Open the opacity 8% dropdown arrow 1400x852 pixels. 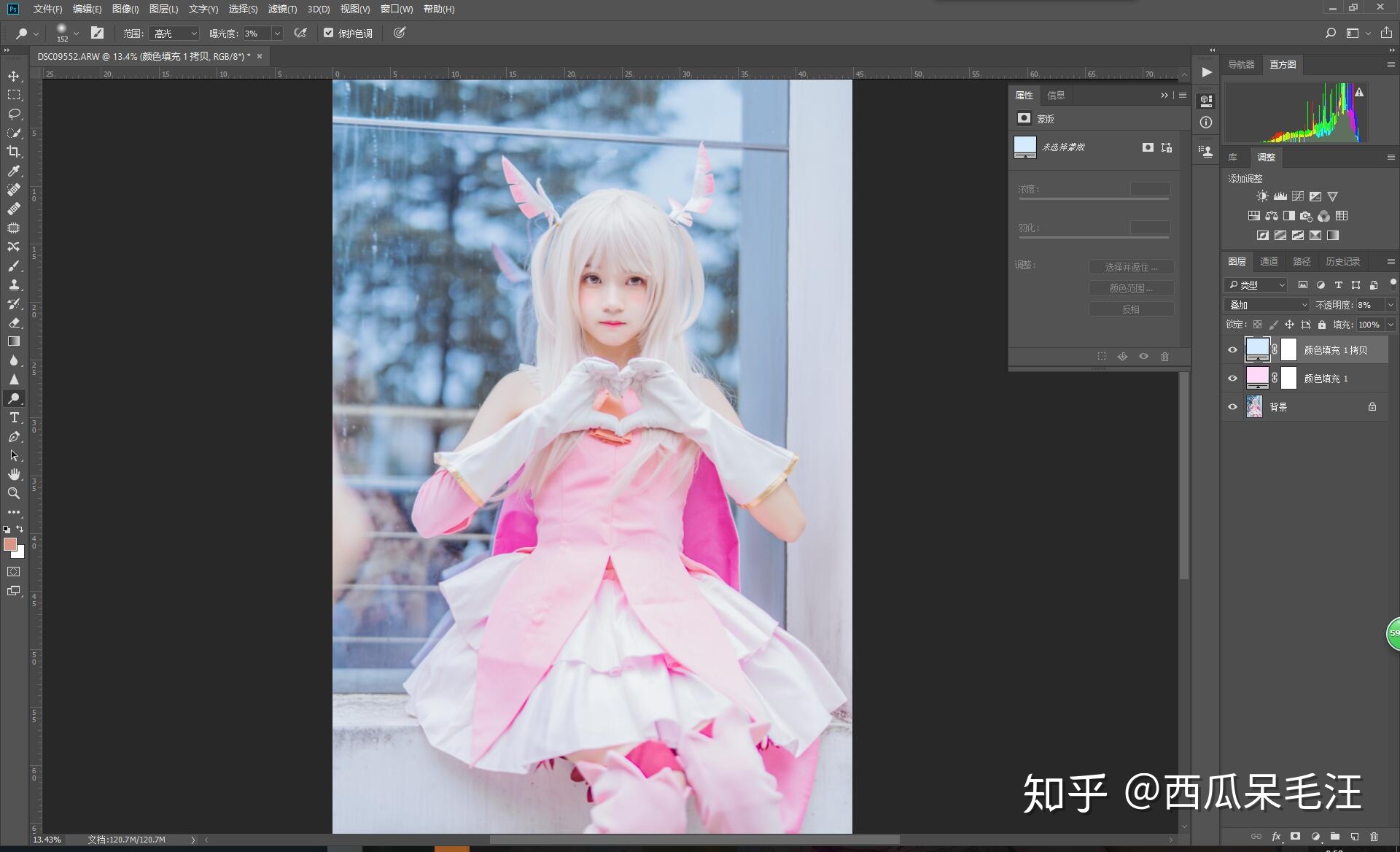[1391, 305]
